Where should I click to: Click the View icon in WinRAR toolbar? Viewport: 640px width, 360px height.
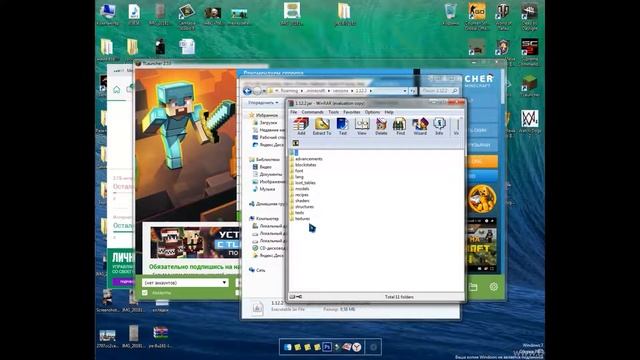(x=362, y=126)
